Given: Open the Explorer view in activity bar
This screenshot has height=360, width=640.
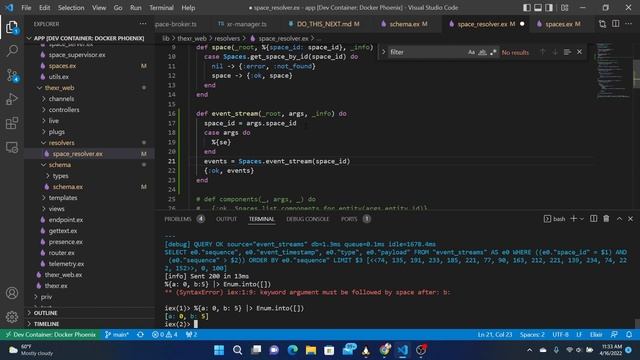Looking at the screenshot, I should point(12,27).
